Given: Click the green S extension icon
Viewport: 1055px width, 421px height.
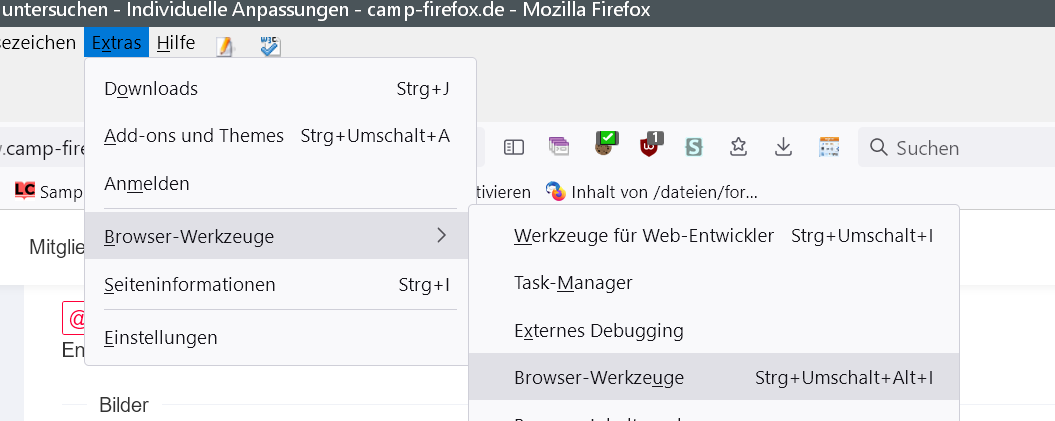Looking at the screenshot, I should point(694,147).
